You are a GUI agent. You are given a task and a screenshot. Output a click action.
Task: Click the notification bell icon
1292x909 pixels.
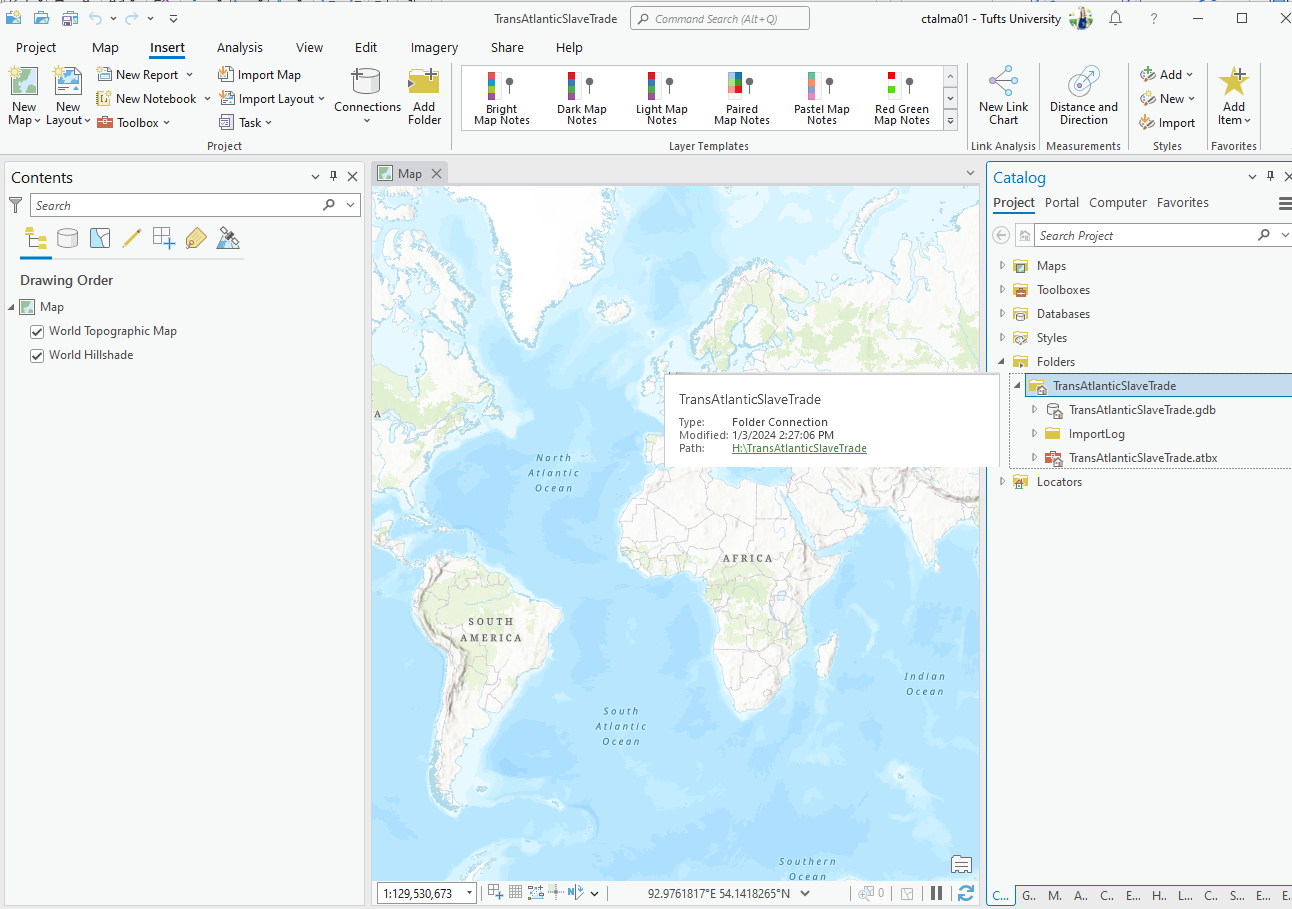(x=1115, y=19)
